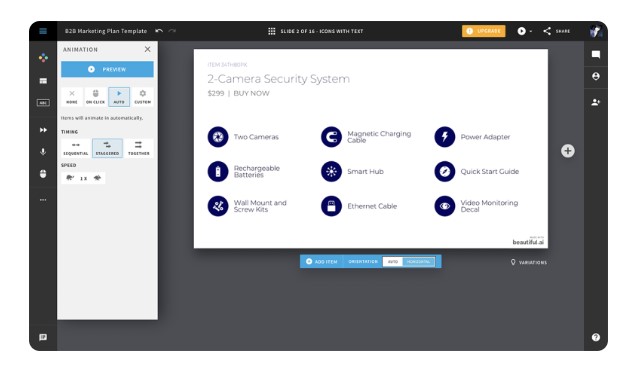
Task: Click the Smart Hub icon
Action: (331, 172)
